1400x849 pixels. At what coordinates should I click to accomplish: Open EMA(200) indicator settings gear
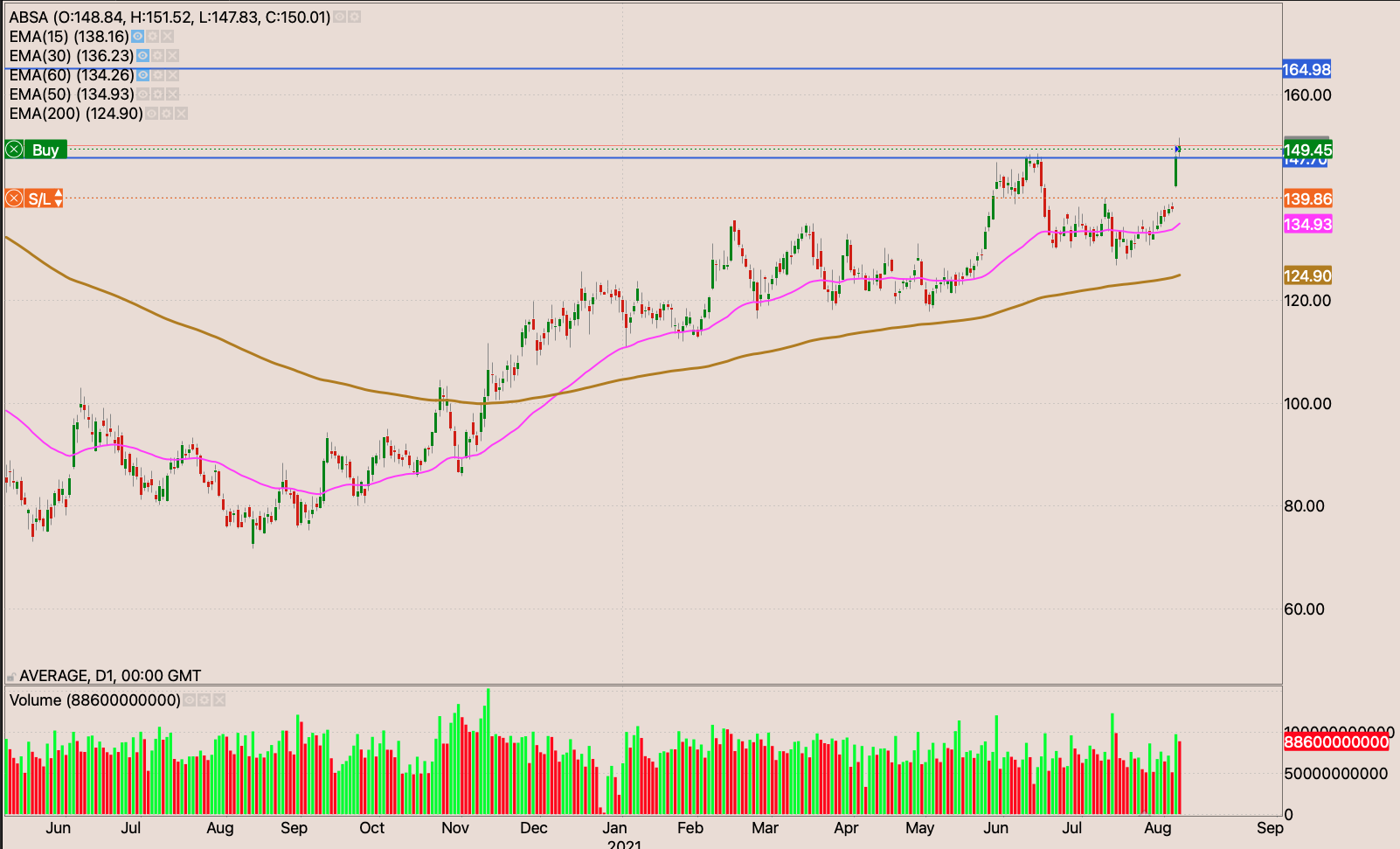pyautogui.click(x=166, y=114)
